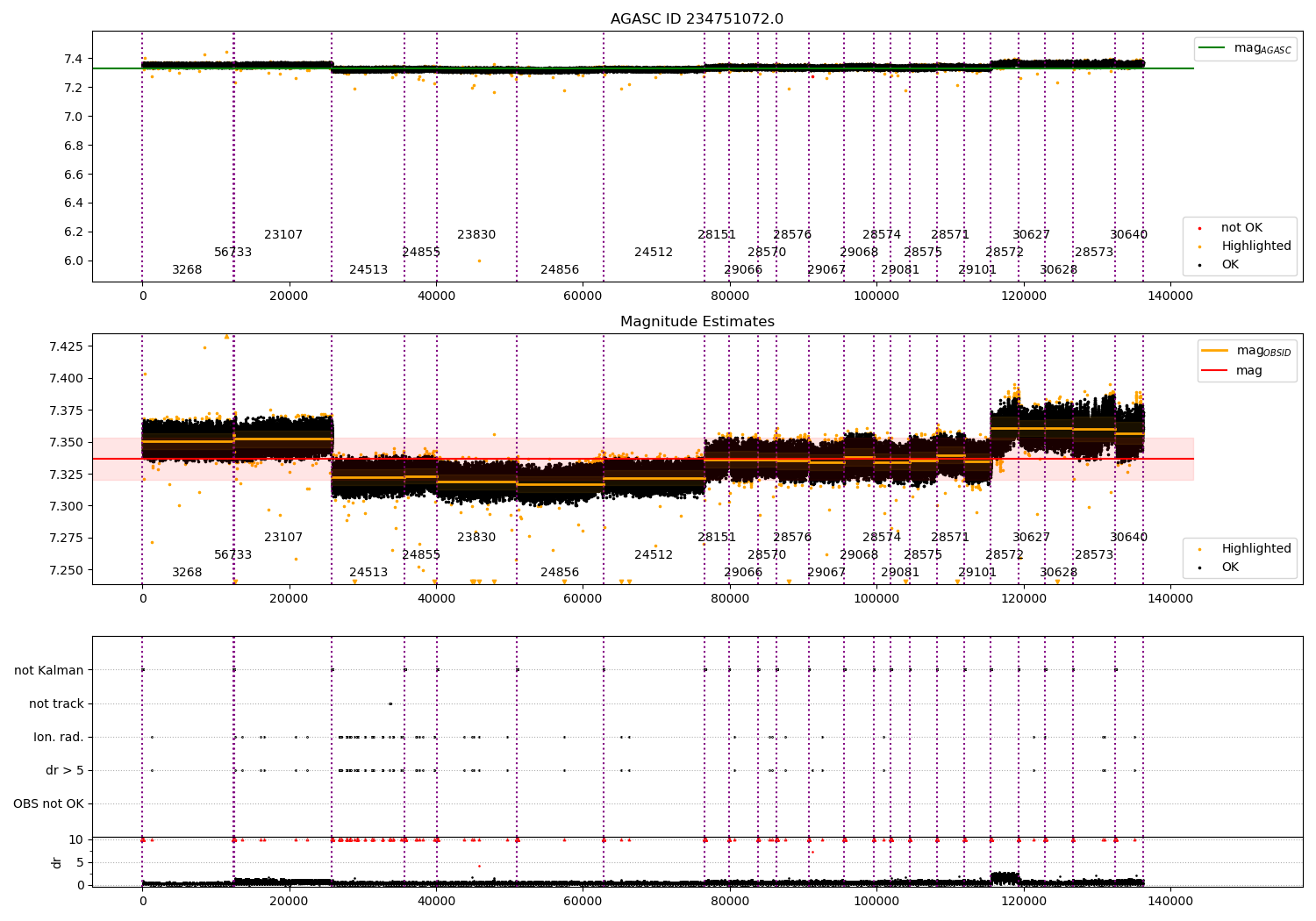Click the 'OBS not OK' axis label
The width and height of the screenshot is (1316, 921).
[48, 804]
